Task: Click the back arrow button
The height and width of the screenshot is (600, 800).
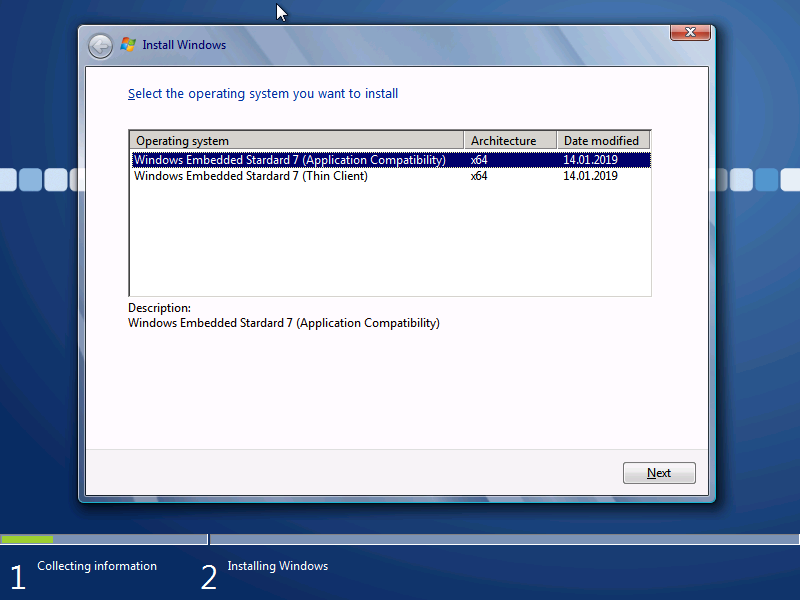Action: point(100,46)
